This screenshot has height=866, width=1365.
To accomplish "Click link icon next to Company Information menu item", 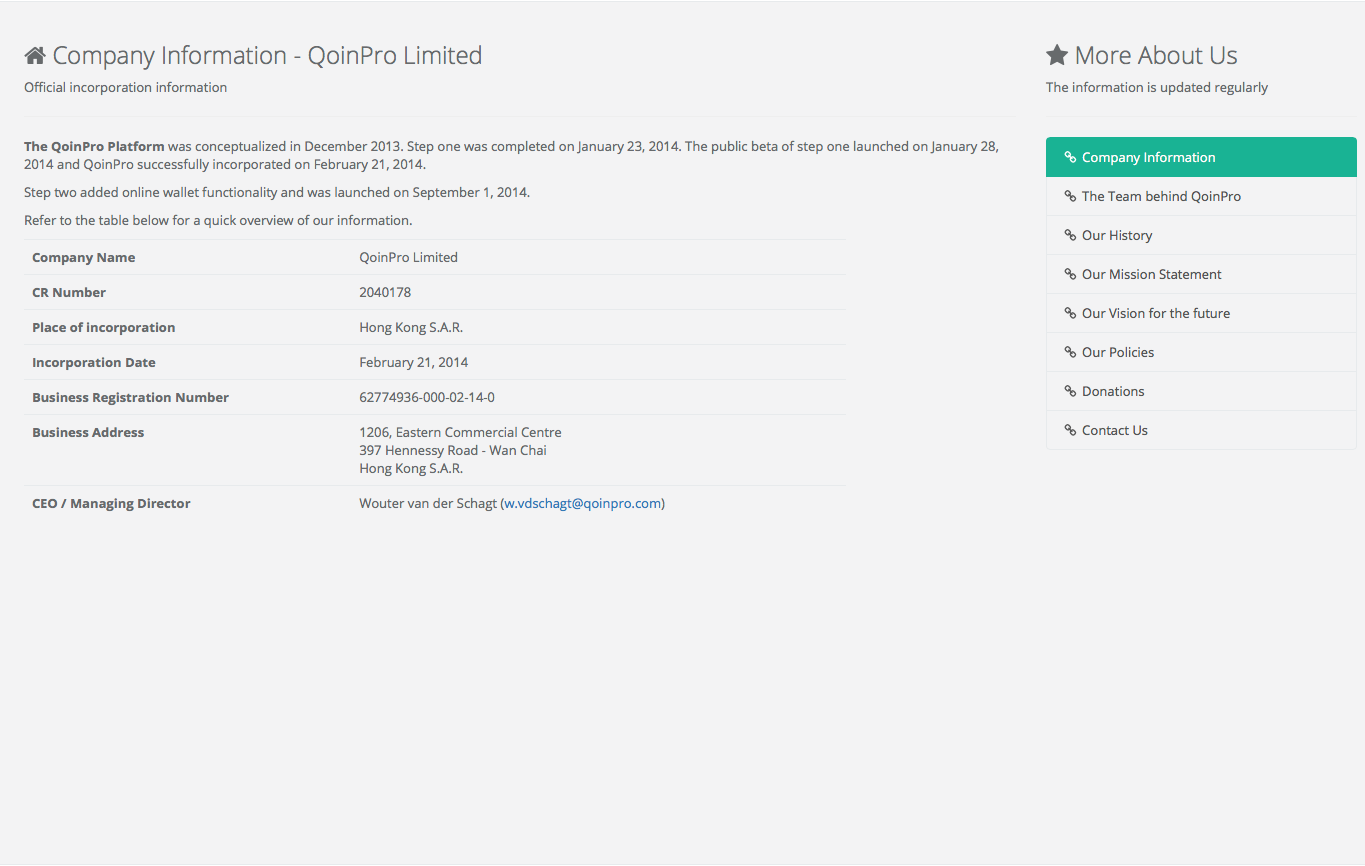I will [x=1070, y=157].
